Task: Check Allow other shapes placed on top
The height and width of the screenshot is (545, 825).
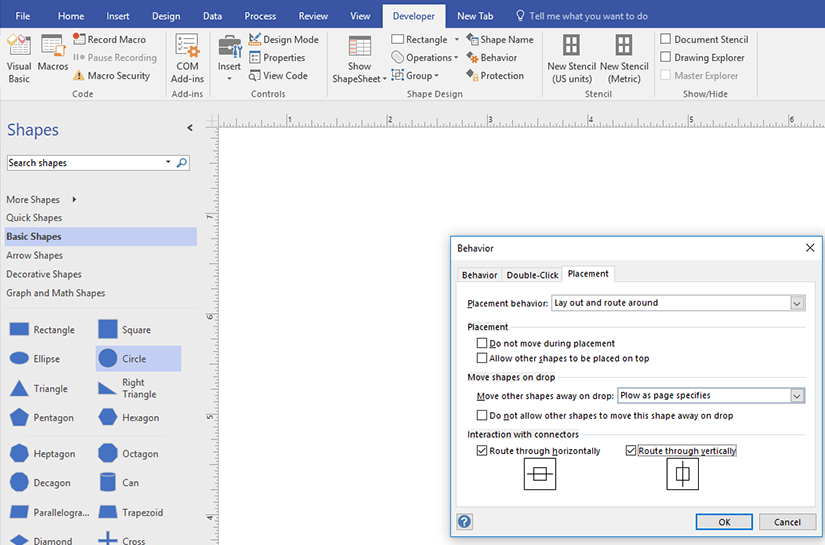Action: click(x=482, y=358)
